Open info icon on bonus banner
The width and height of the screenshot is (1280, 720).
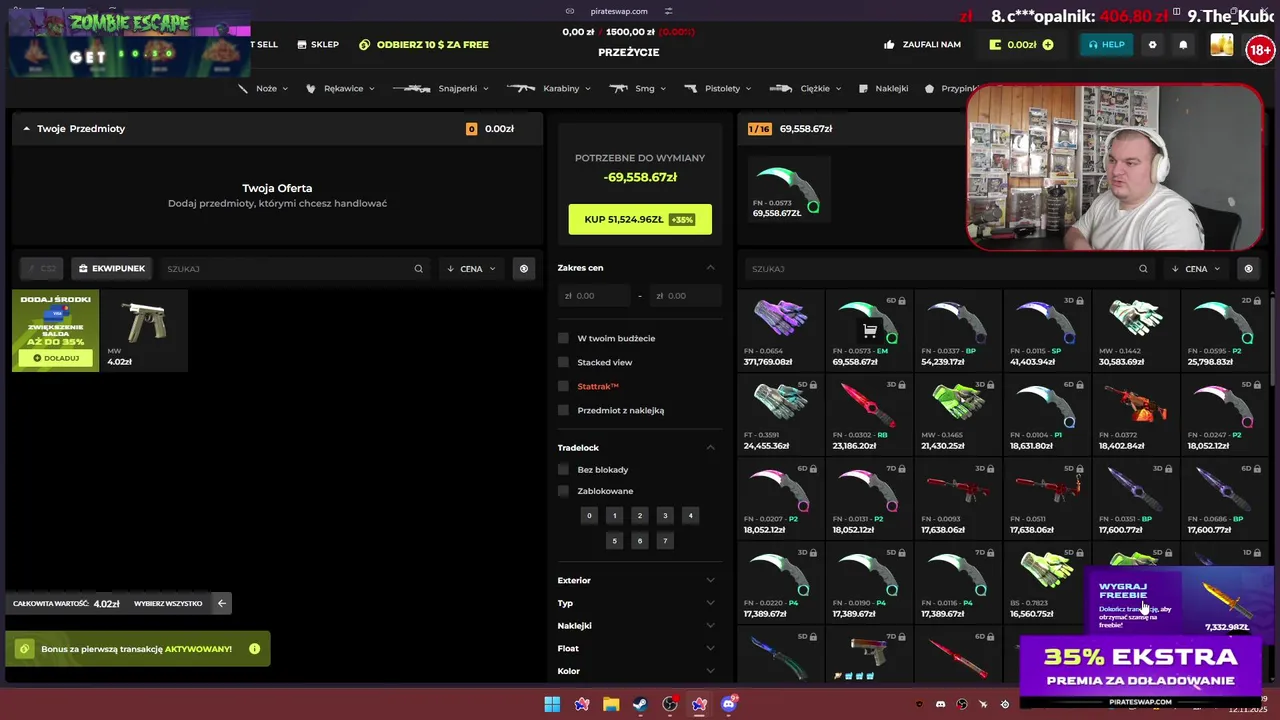[x=254, y=649]
